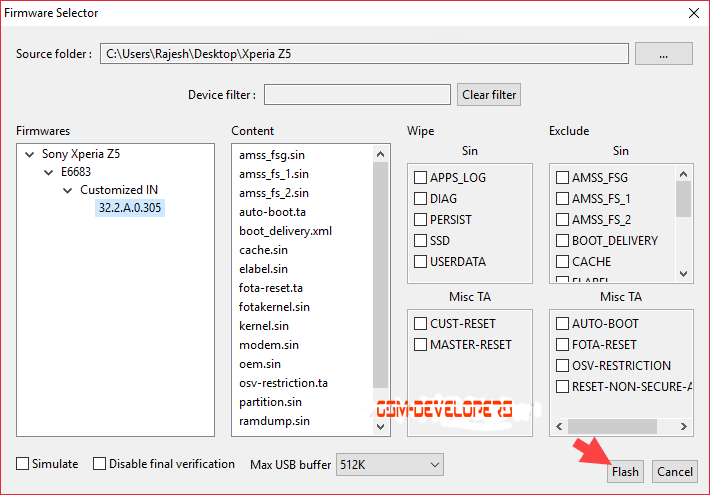Click Exclude Sin list scroll up arrow
710x495 pixels.
[x=683, y=174]
